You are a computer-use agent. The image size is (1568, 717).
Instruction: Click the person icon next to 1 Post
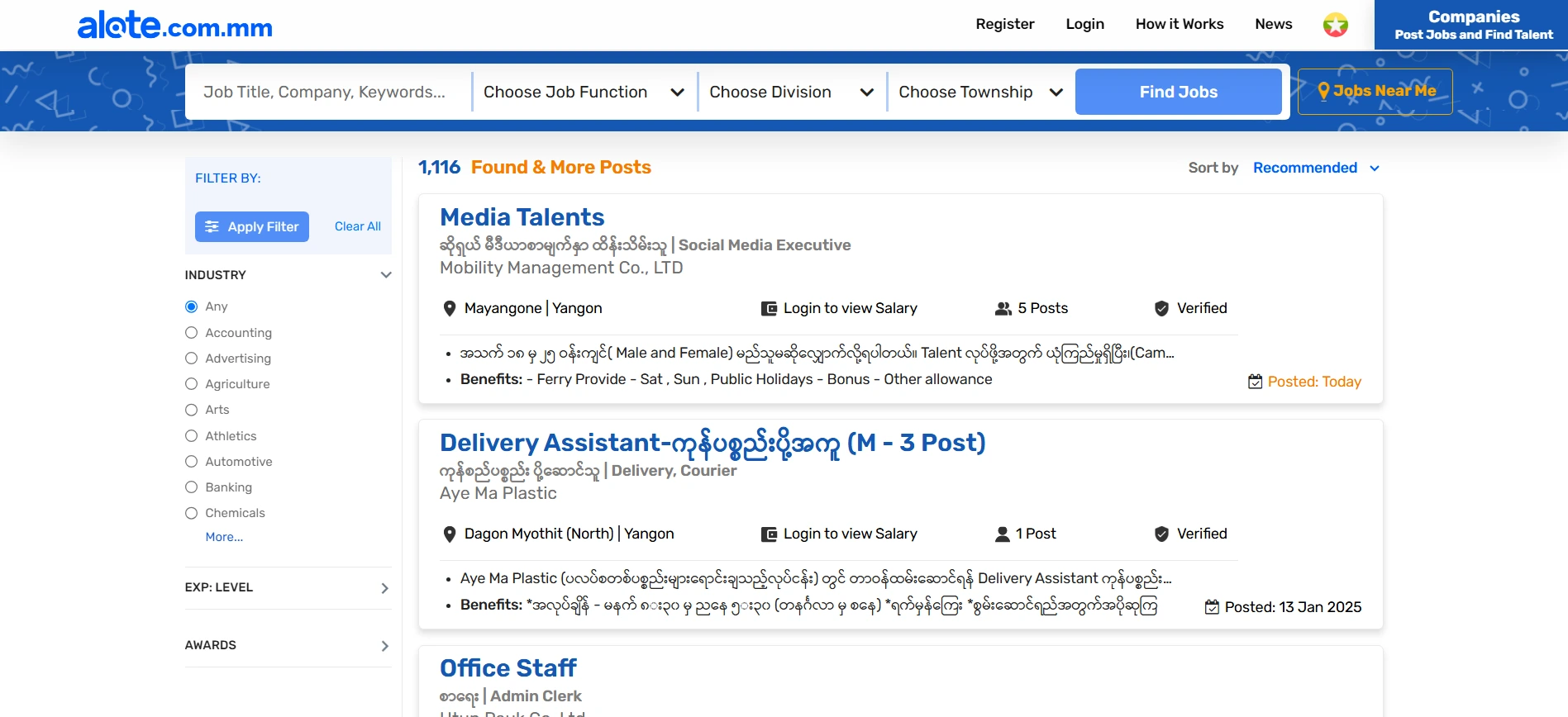tap(1003, 534)
